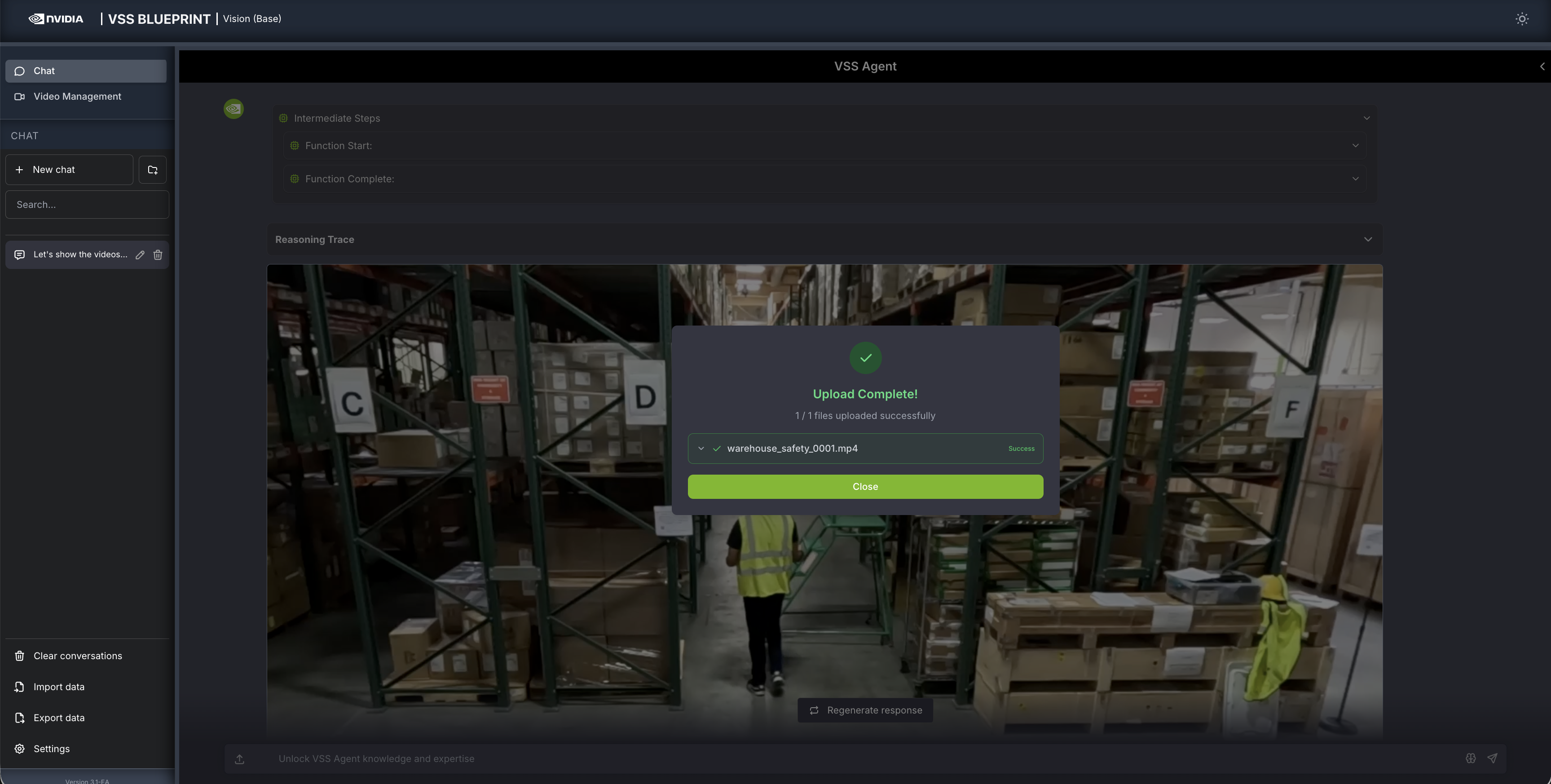Delete the 'Let's show the videos...' conversation
The height and width of the screenshot is (784, 1551).
[158, 255]
